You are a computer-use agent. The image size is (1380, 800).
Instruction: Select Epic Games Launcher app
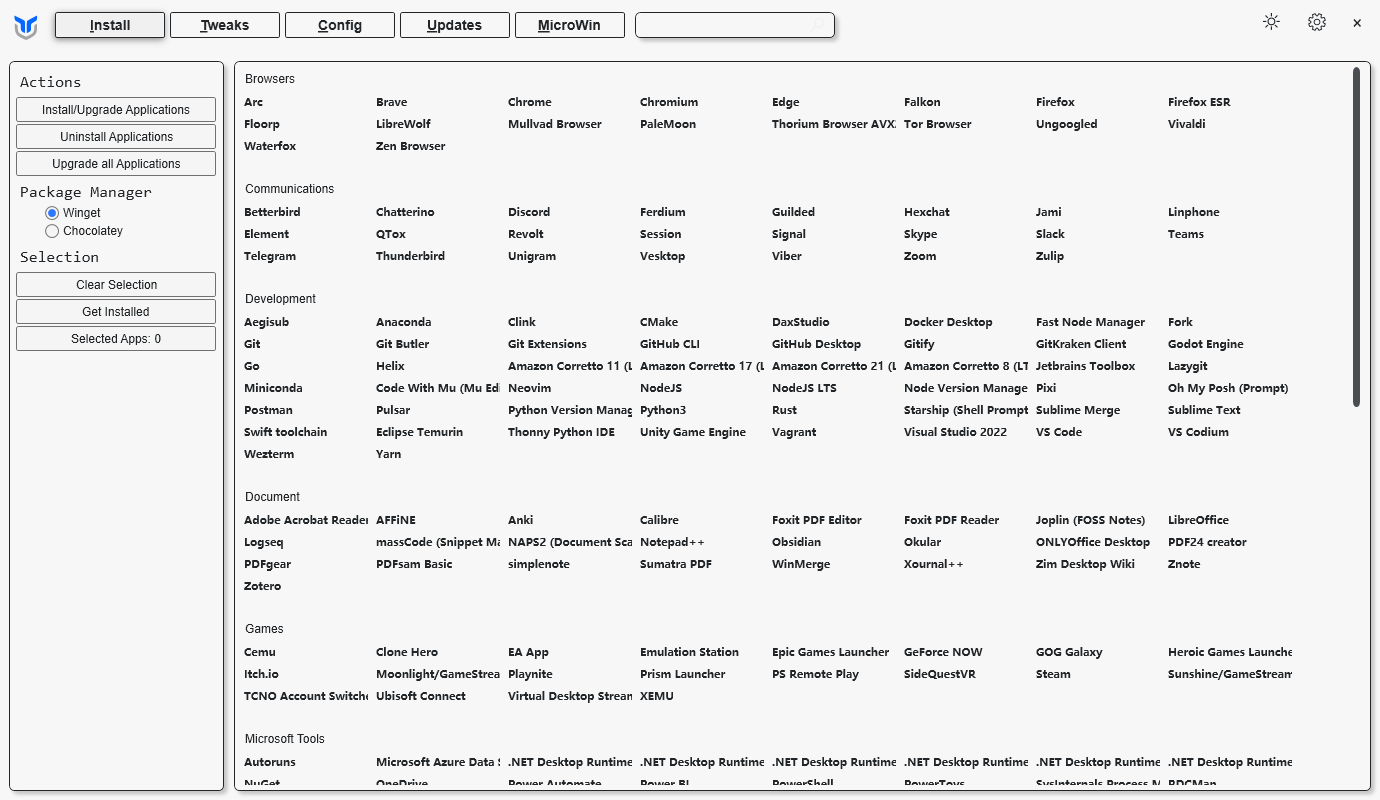[830, 652]
